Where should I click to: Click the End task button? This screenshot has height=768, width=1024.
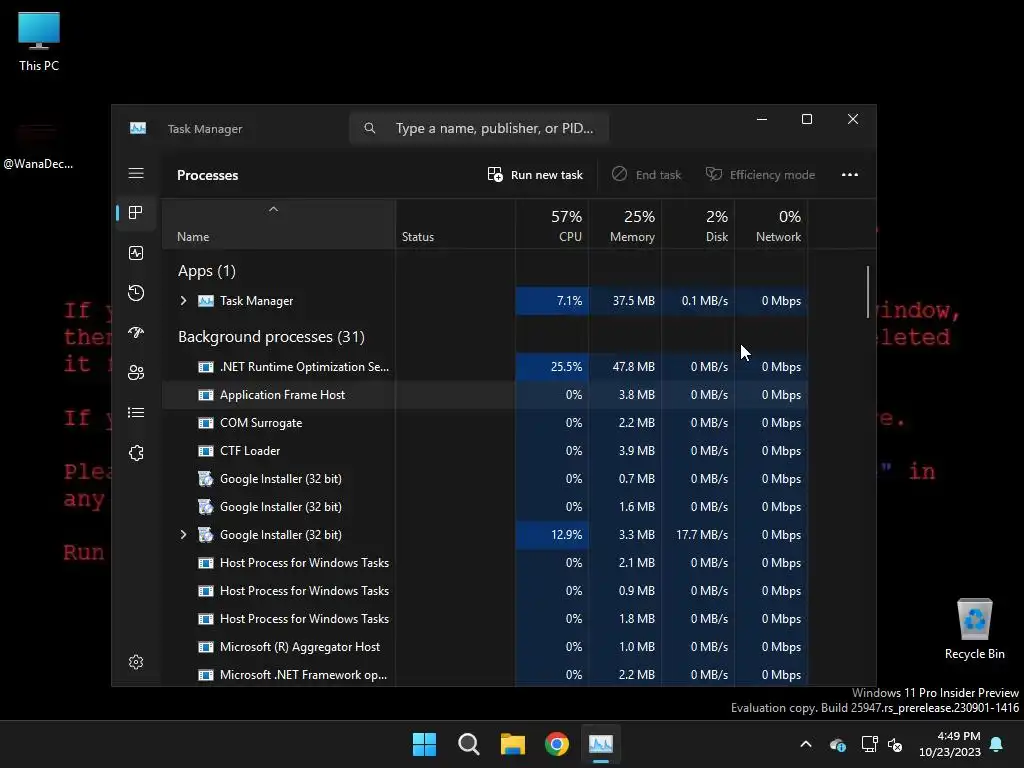647,174
